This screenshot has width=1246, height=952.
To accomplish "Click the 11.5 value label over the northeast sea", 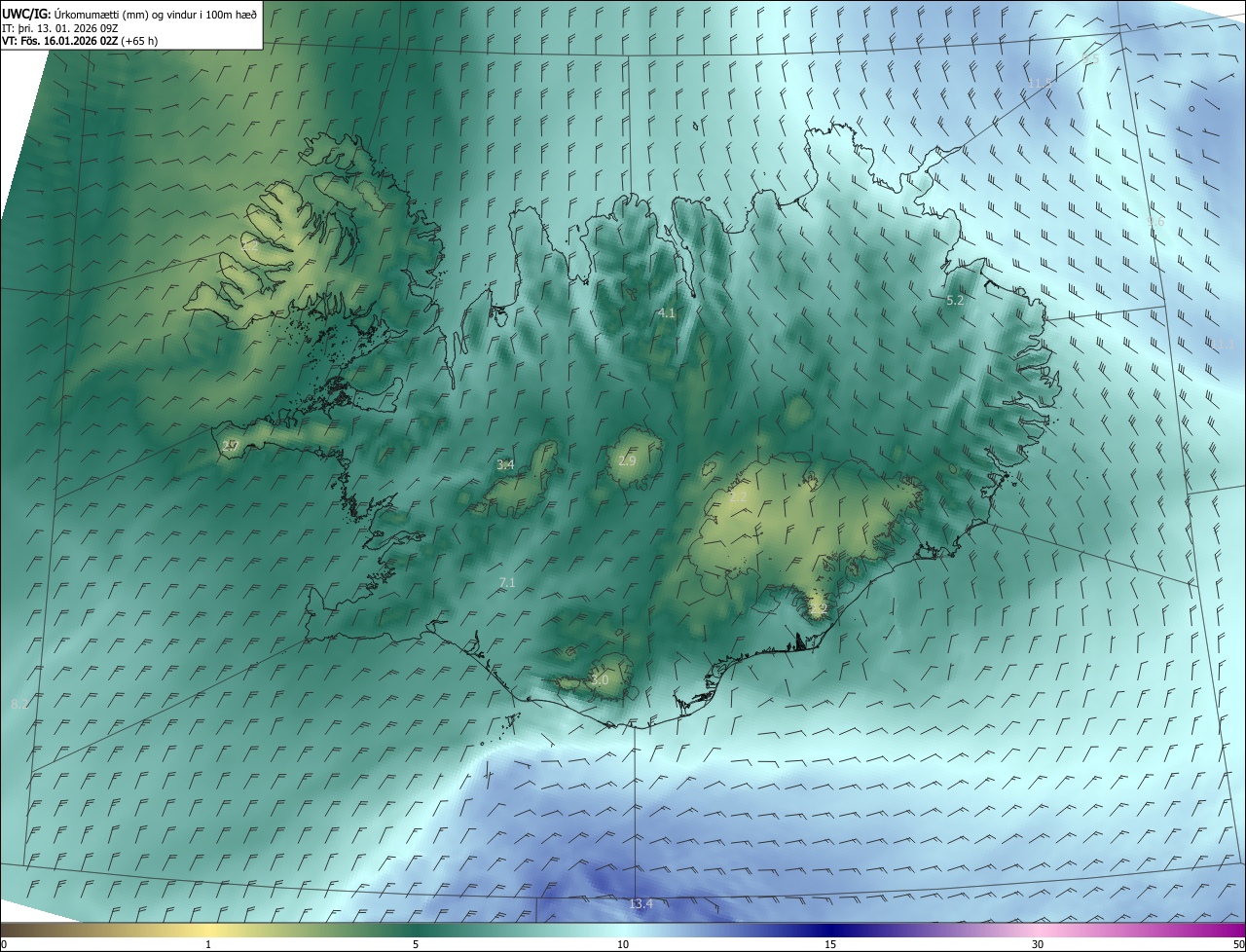I will click(1040, 84).
